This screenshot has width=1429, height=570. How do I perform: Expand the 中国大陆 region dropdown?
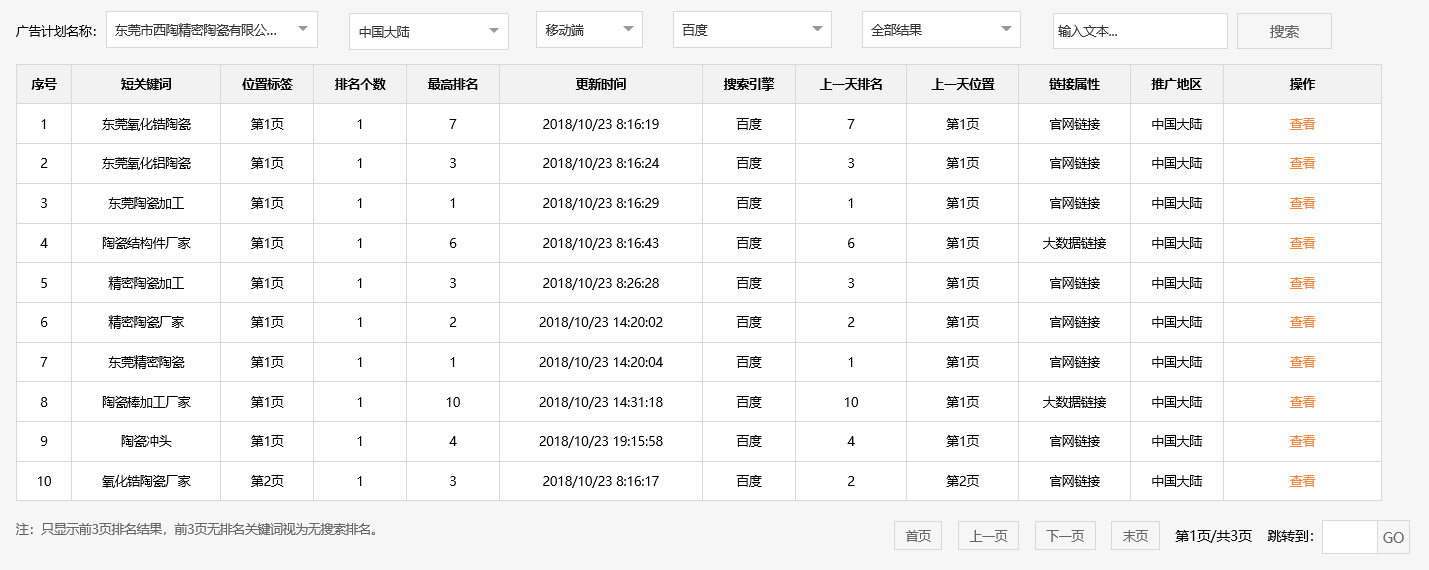(428, 32)
